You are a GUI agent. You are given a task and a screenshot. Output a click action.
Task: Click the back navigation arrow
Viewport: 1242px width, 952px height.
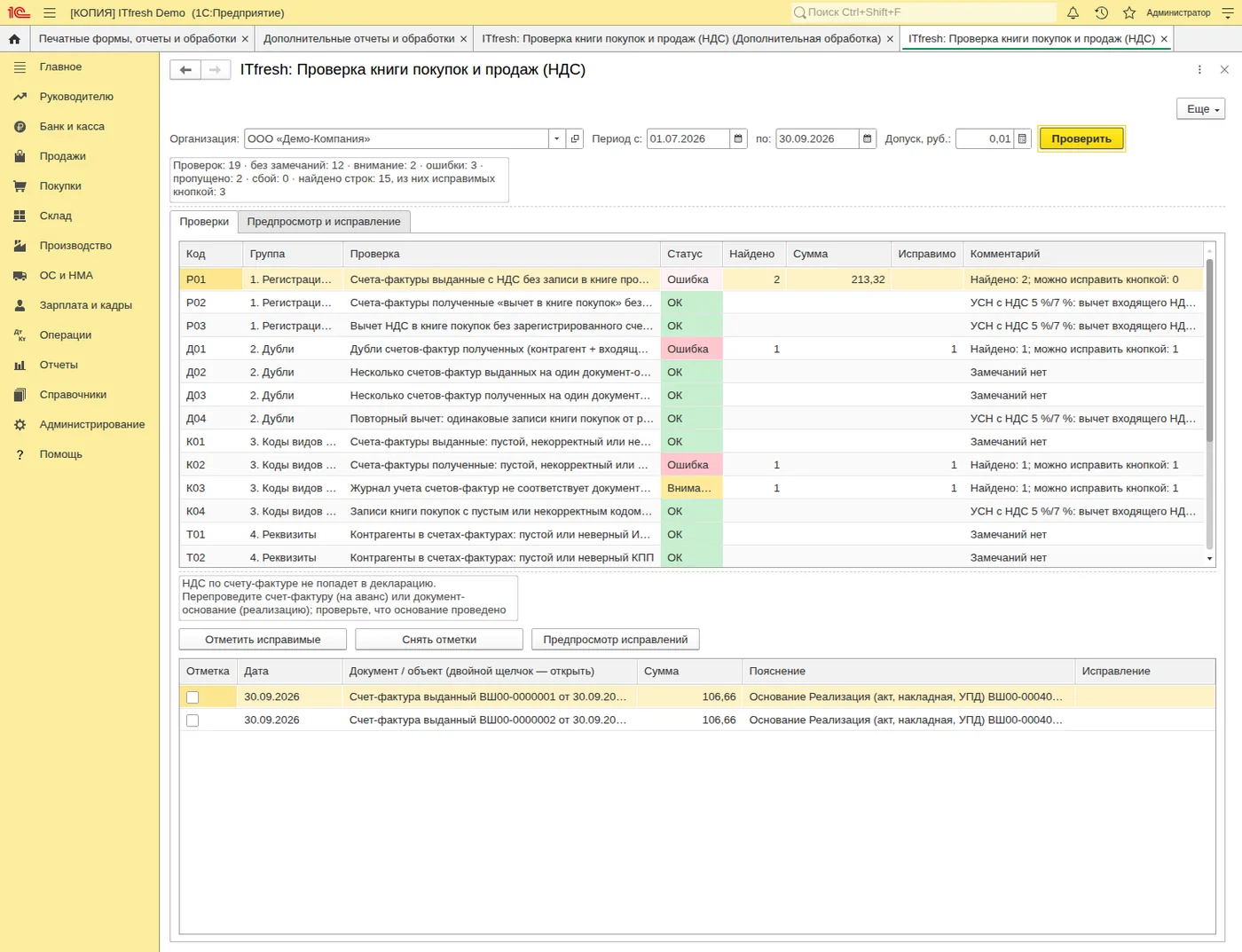(x=185, y=70)
